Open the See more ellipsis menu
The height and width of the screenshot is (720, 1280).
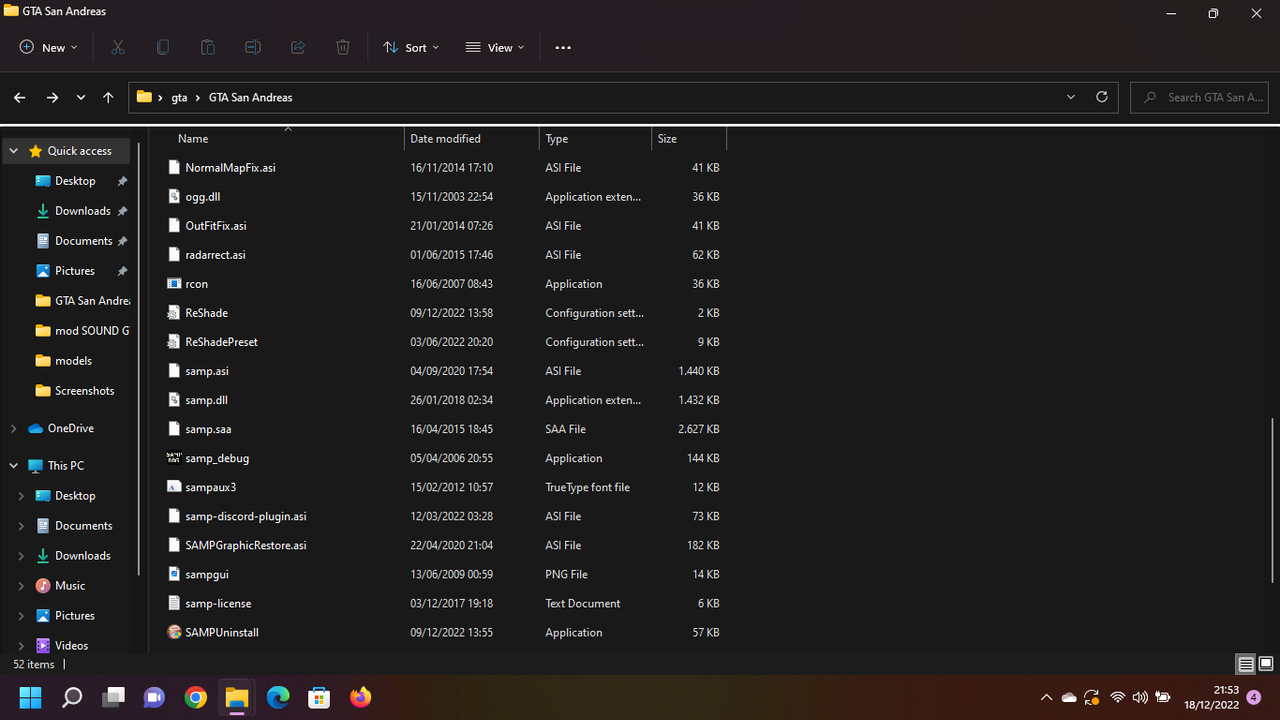(x=563, y=47)
